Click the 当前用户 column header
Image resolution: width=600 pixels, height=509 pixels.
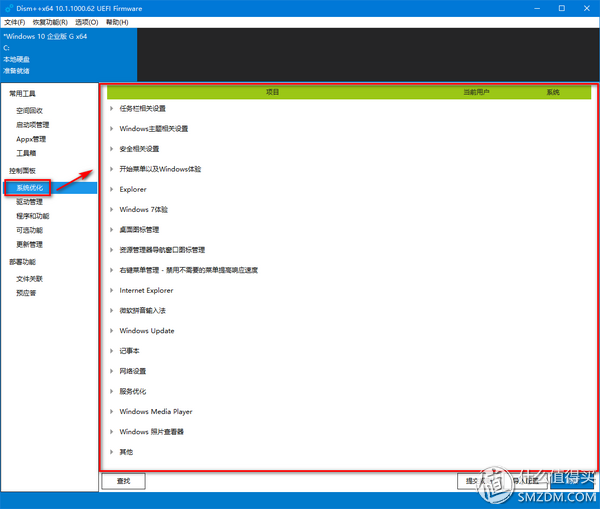point(476,92)
